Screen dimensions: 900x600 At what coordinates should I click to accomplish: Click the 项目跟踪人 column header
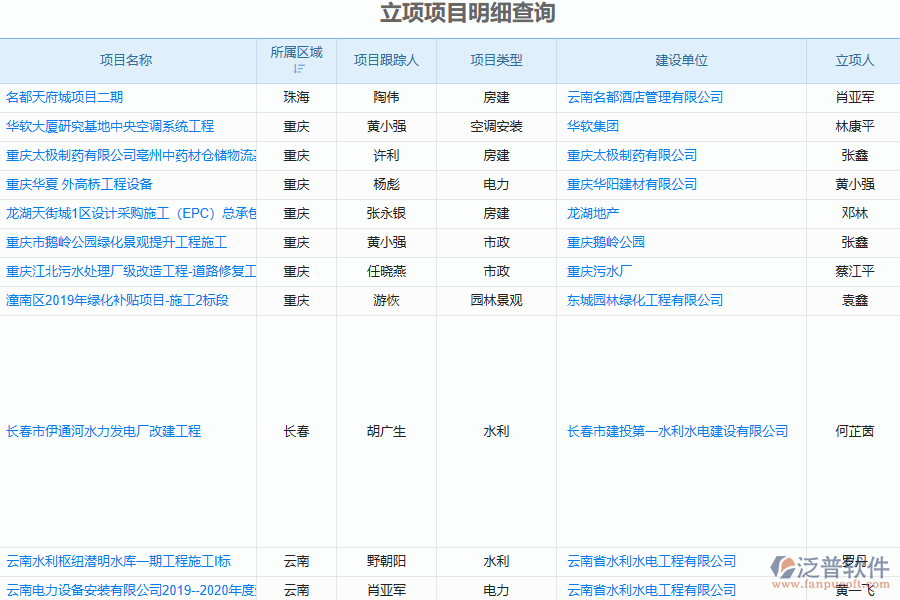[x=386, y=61]
